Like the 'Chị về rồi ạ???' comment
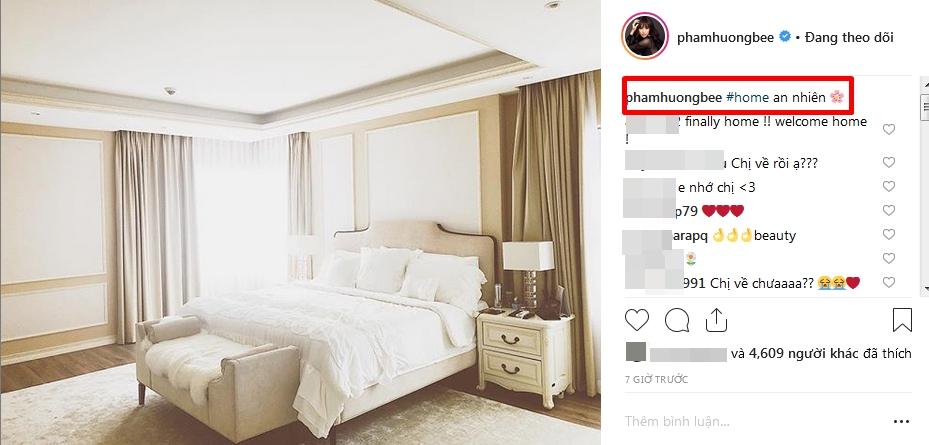 coord(889,162)
